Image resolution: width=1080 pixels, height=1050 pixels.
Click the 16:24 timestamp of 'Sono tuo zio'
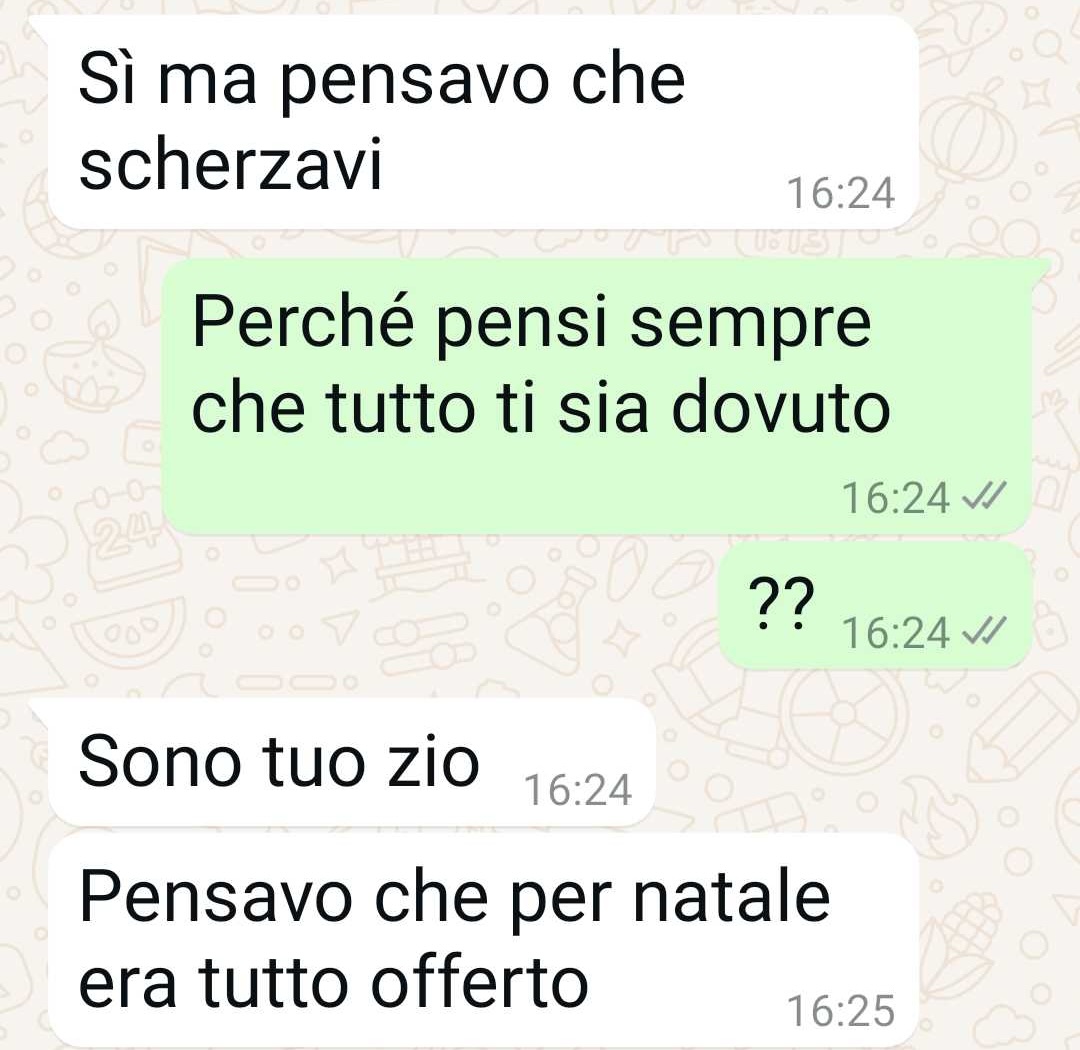point(578,790)
